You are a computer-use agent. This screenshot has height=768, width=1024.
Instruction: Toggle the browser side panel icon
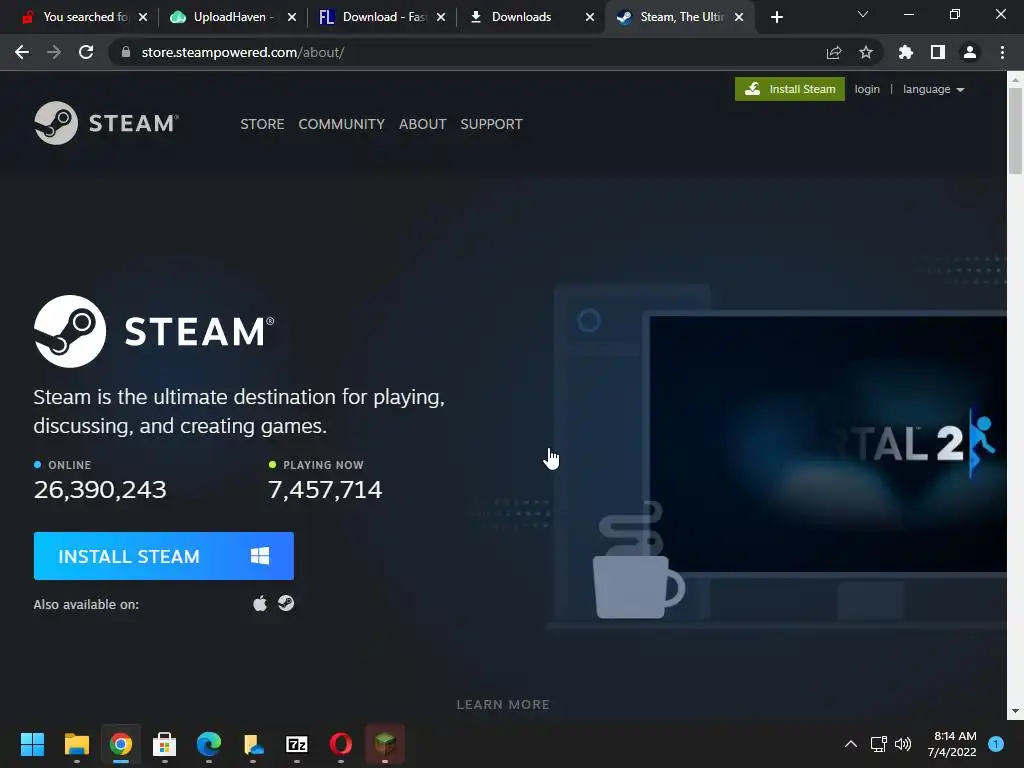coord(938,52)
